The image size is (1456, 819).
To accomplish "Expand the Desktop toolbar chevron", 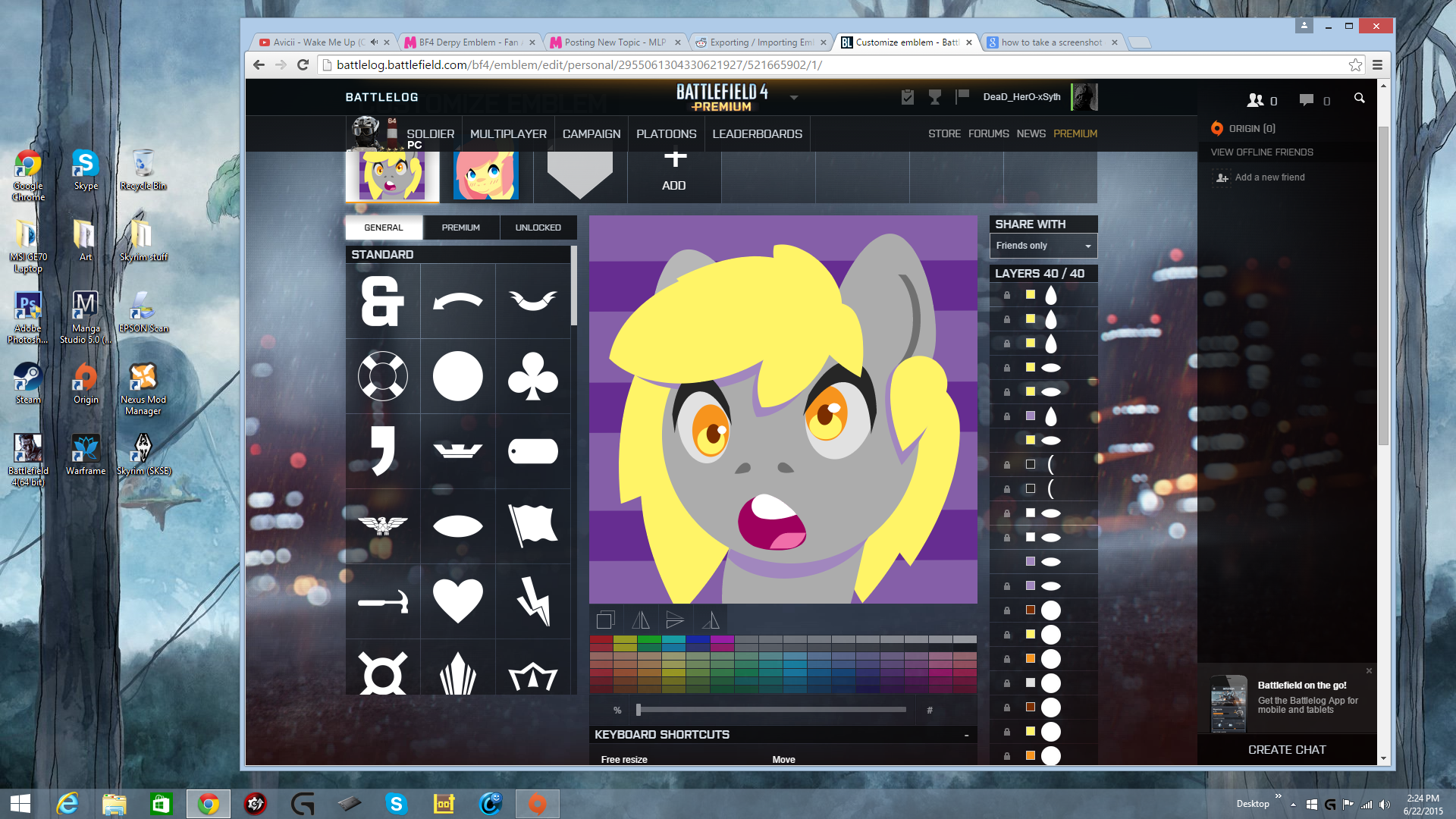I will click(1279, 796).
